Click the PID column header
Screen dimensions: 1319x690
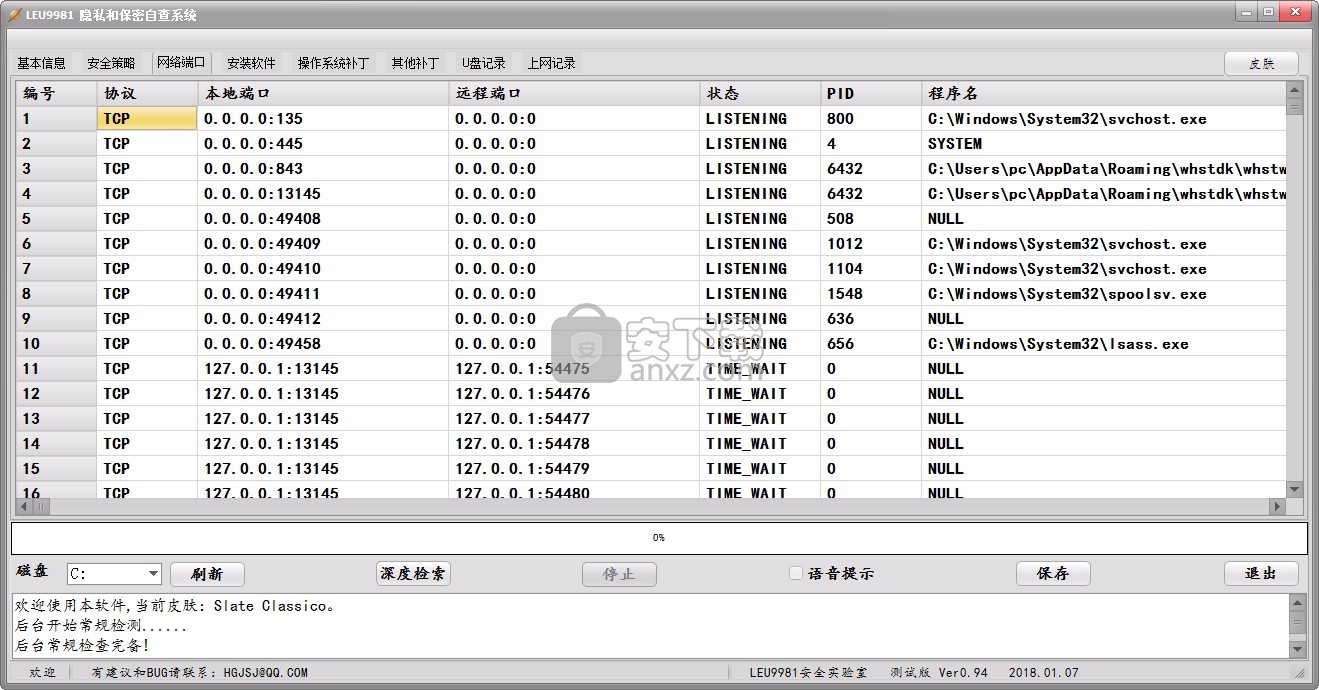(871, 93)
